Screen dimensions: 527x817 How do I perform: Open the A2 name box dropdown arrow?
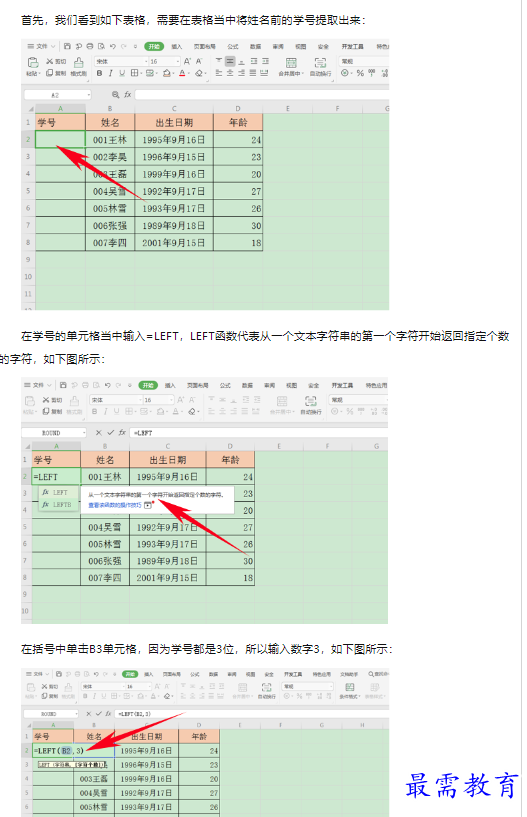coord(89,95)
